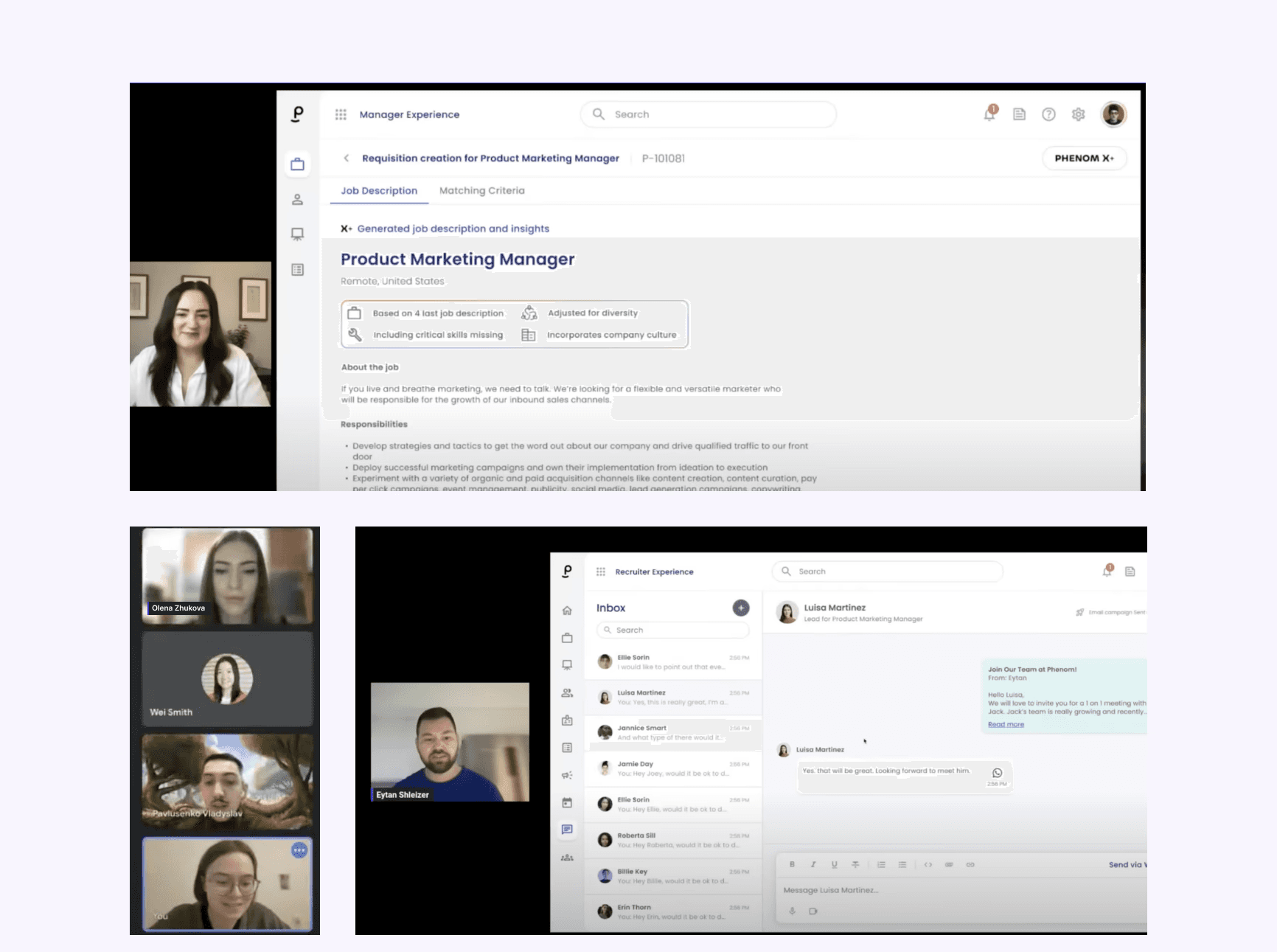
Task: Open notifications bell in the Manager Experience window
Action: [x=989, y=114]
